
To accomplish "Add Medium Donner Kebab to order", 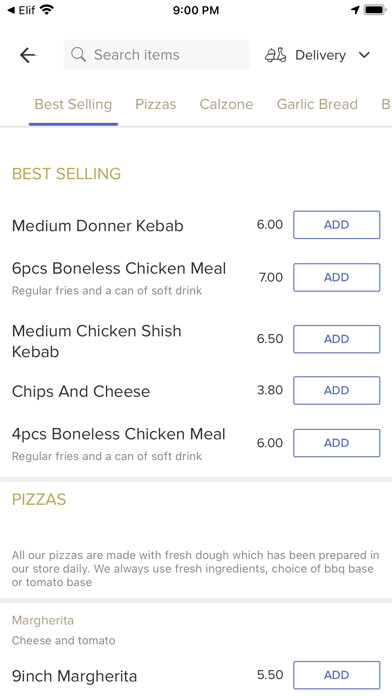I will 337,225.
